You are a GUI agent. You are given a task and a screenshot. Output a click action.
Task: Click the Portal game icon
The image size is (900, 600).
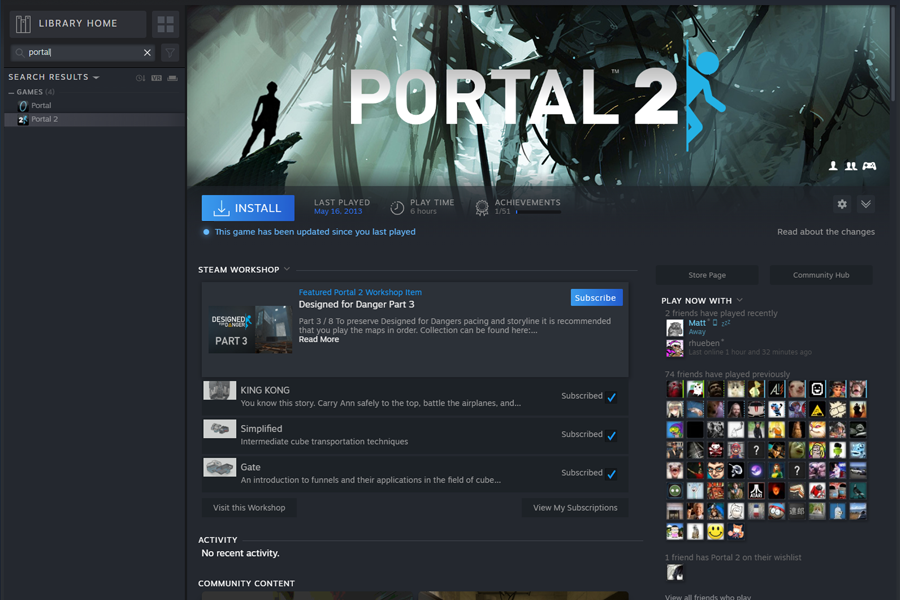pyautogui.click(x=23, y=106)
